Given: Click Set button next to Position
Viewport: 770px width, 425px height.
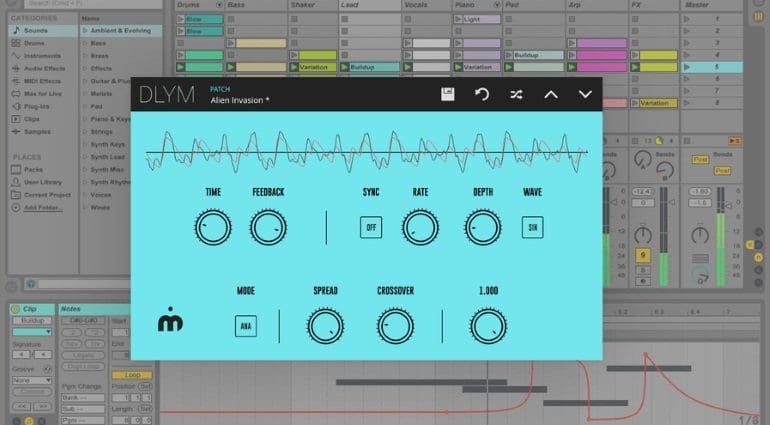Looking at the screenshot, I should tap(145, 386).
